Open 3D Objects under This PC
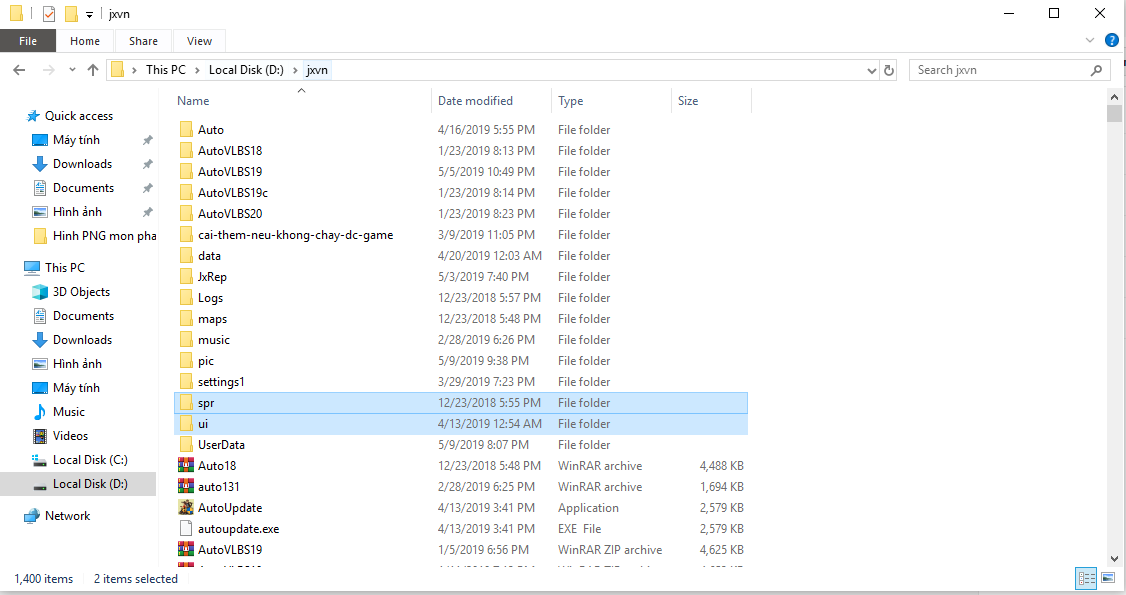 [x=81, y=291]
